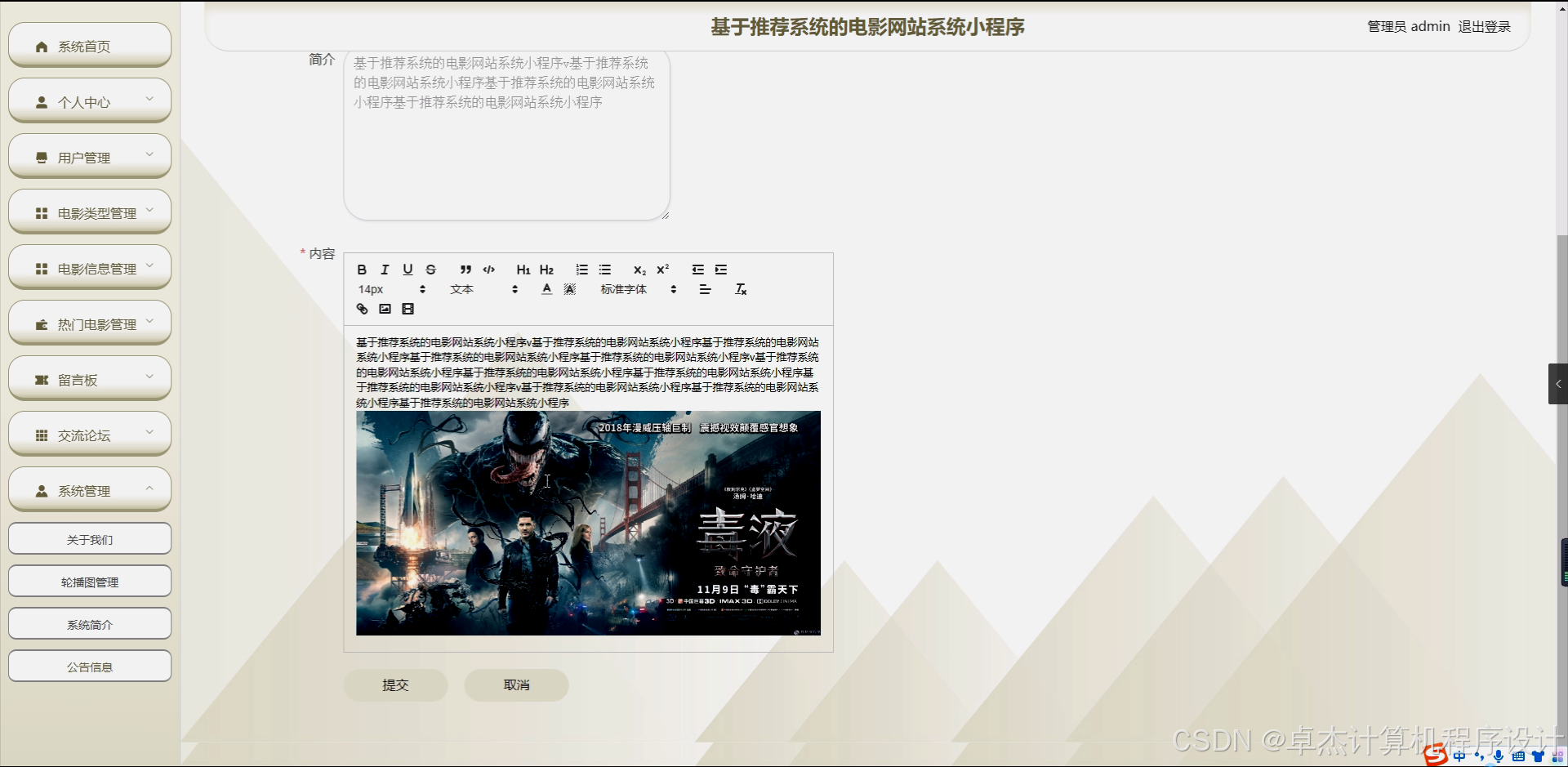Toggle the punctuation mode icon in IME bar
1568x767 pixels.
tap(1479, 756)
